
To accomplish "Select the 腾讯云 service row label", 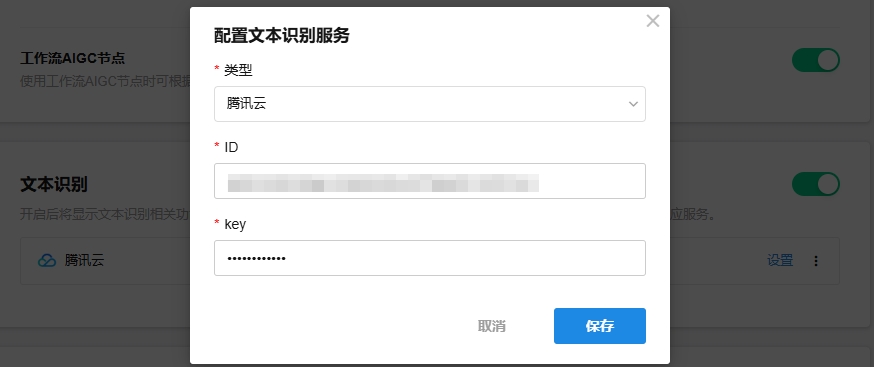I will click(x=84, y=260).
